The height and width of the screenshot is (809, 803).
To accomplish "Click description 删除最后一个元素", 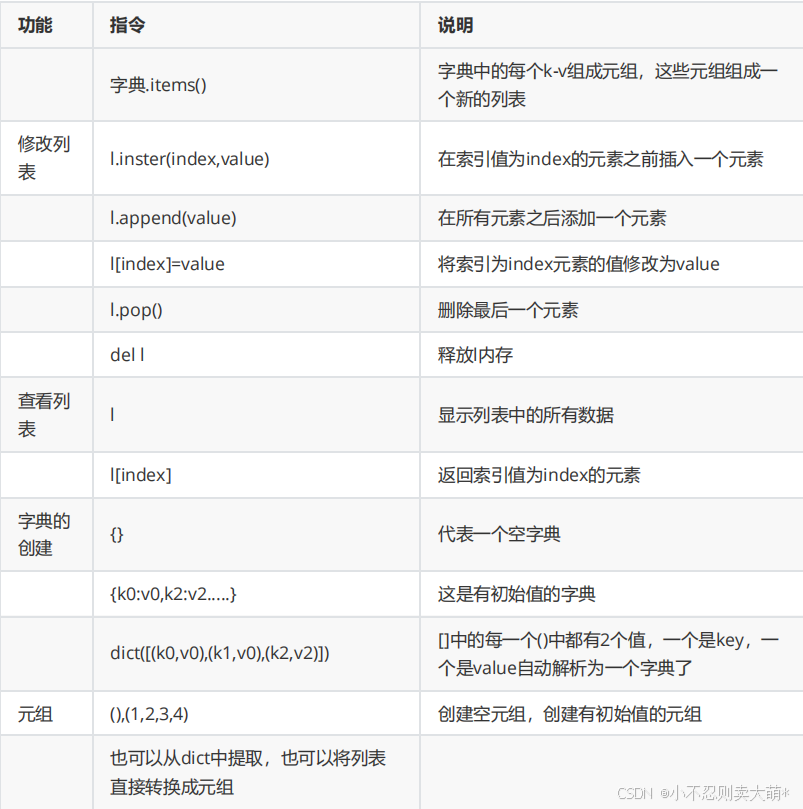I will point(508,310).
